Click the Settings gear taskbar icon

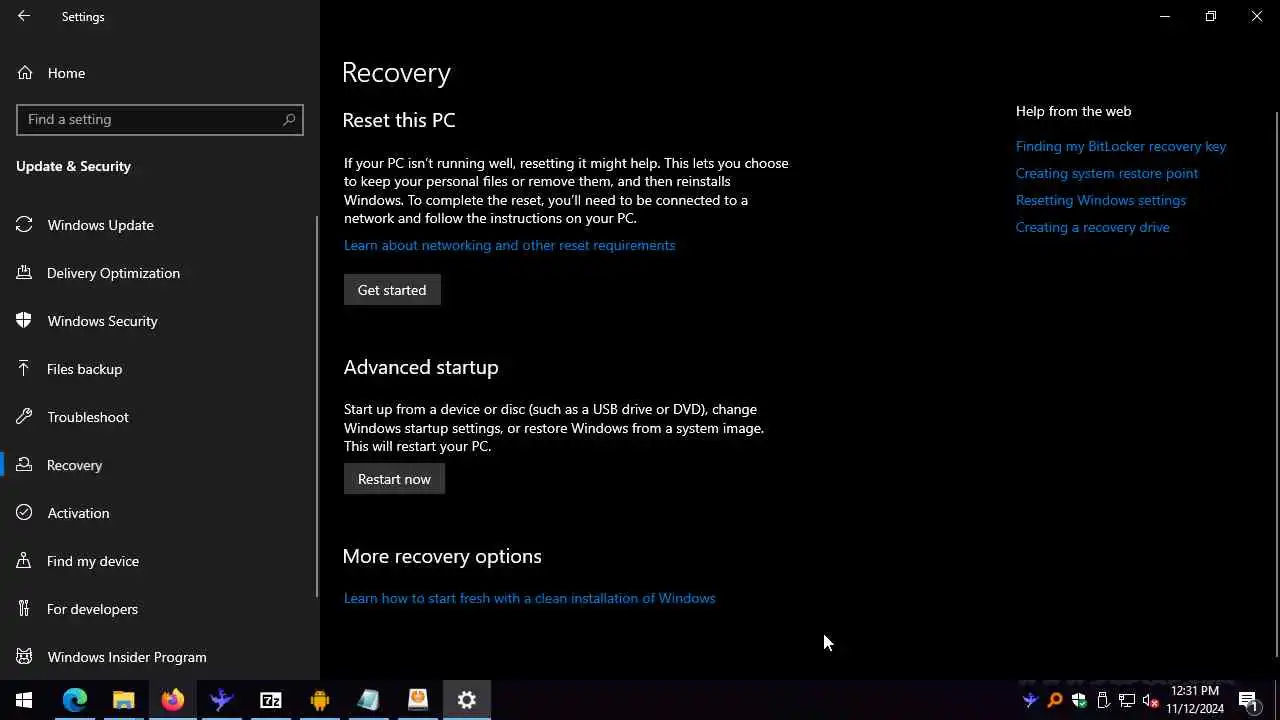coord(466,700)
